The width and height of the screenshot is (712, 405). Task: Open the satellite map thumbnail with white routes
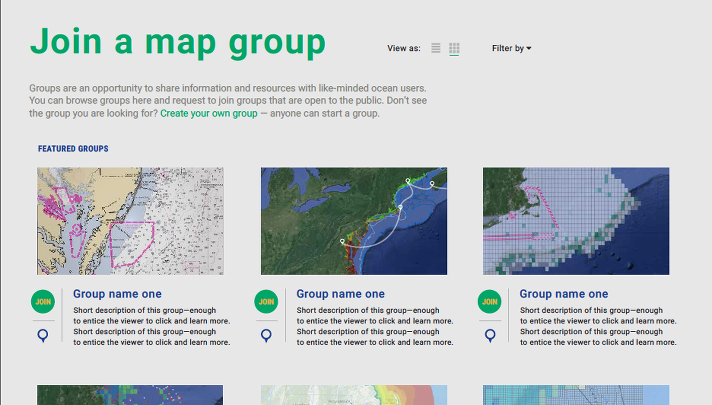click(x=354, y=221)
